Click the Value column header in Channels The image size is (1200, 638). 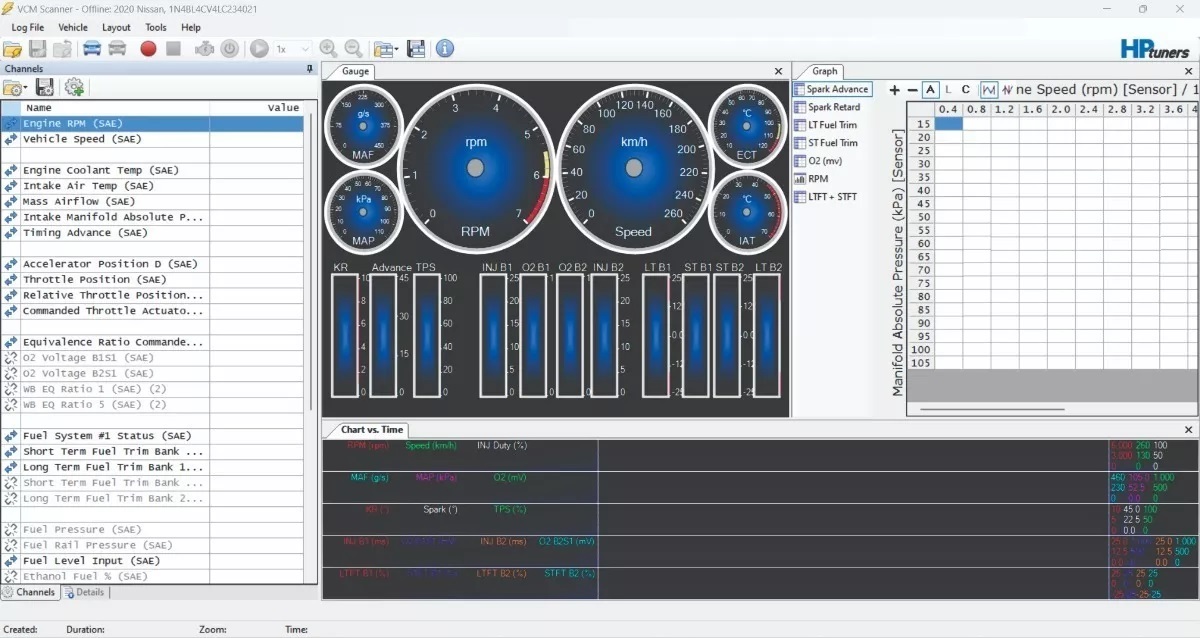click(x=257, y=107)
